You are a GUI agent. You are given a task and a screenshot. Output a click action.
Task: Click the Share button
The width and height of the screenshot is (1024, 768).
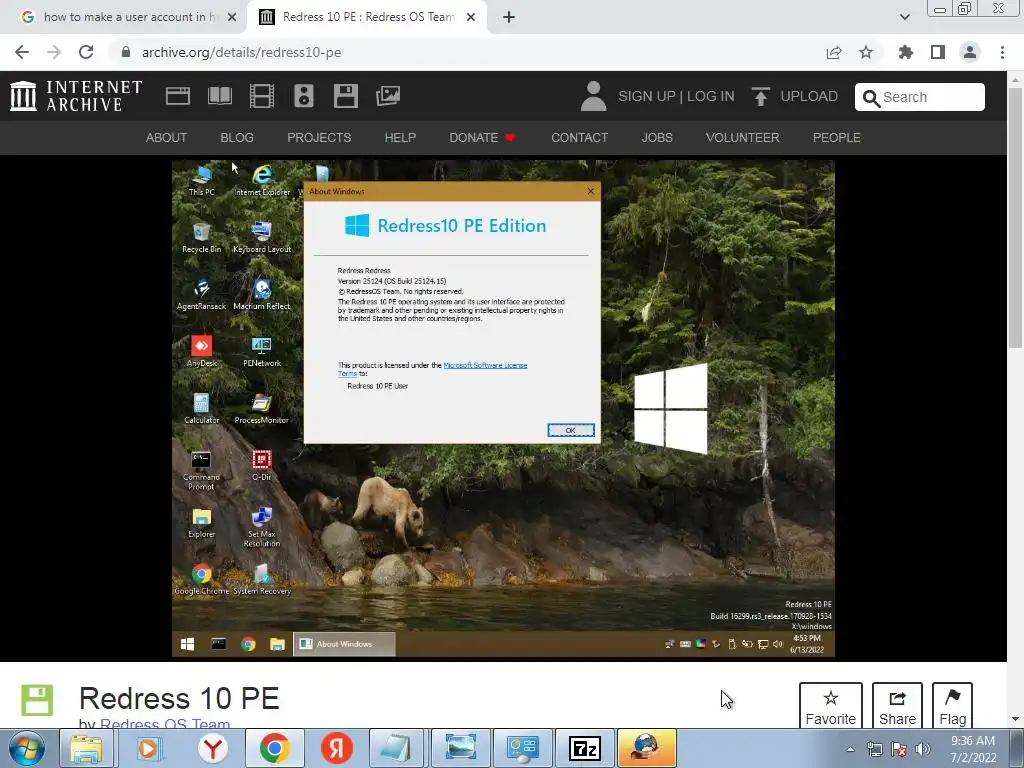pos(897,707)
